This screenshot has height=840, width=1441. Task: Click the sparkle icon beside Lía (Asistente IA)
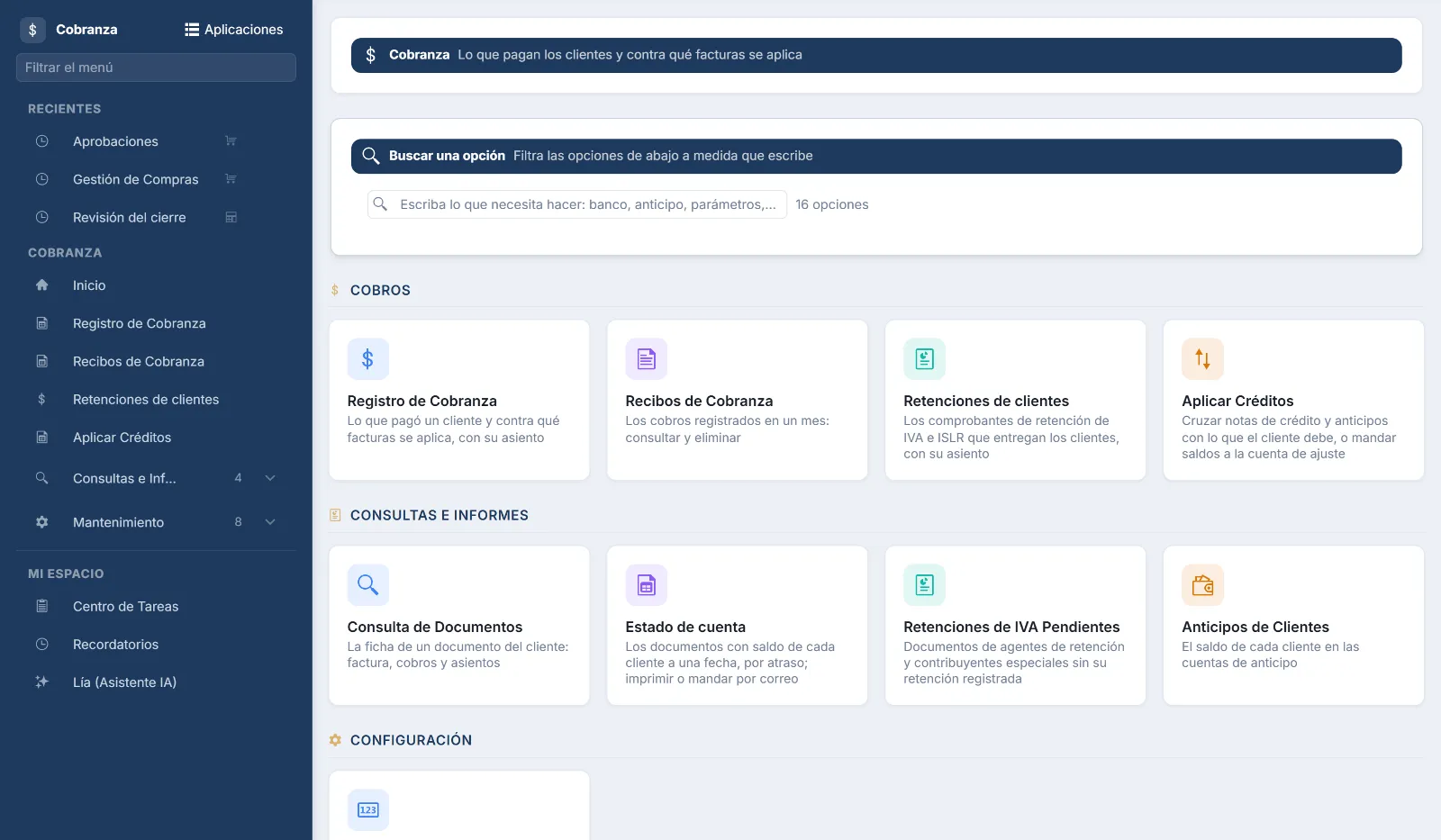pos(41,682)
